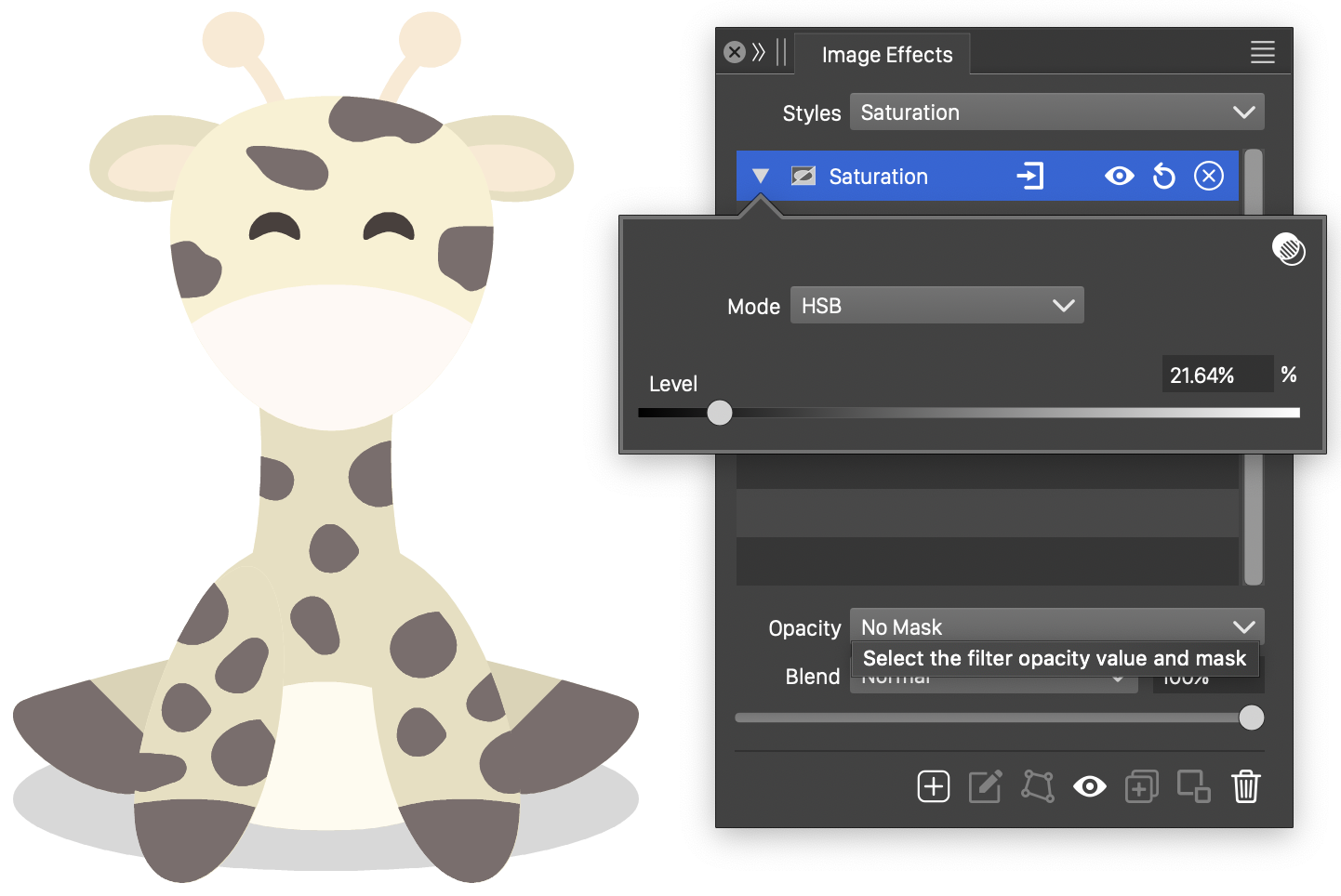The height and width of the screenshot is (896, 1341).
Task: Toggle visibility of the Saturation filter
Action: point(1119,176)
